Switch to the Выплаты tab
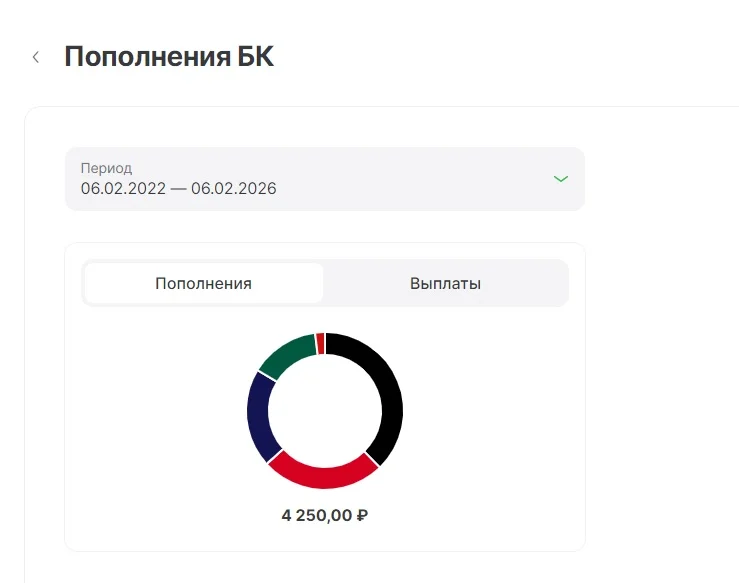The height and width of the screenshot is (583, 739). pyautogui.click(x=445, y=283)
